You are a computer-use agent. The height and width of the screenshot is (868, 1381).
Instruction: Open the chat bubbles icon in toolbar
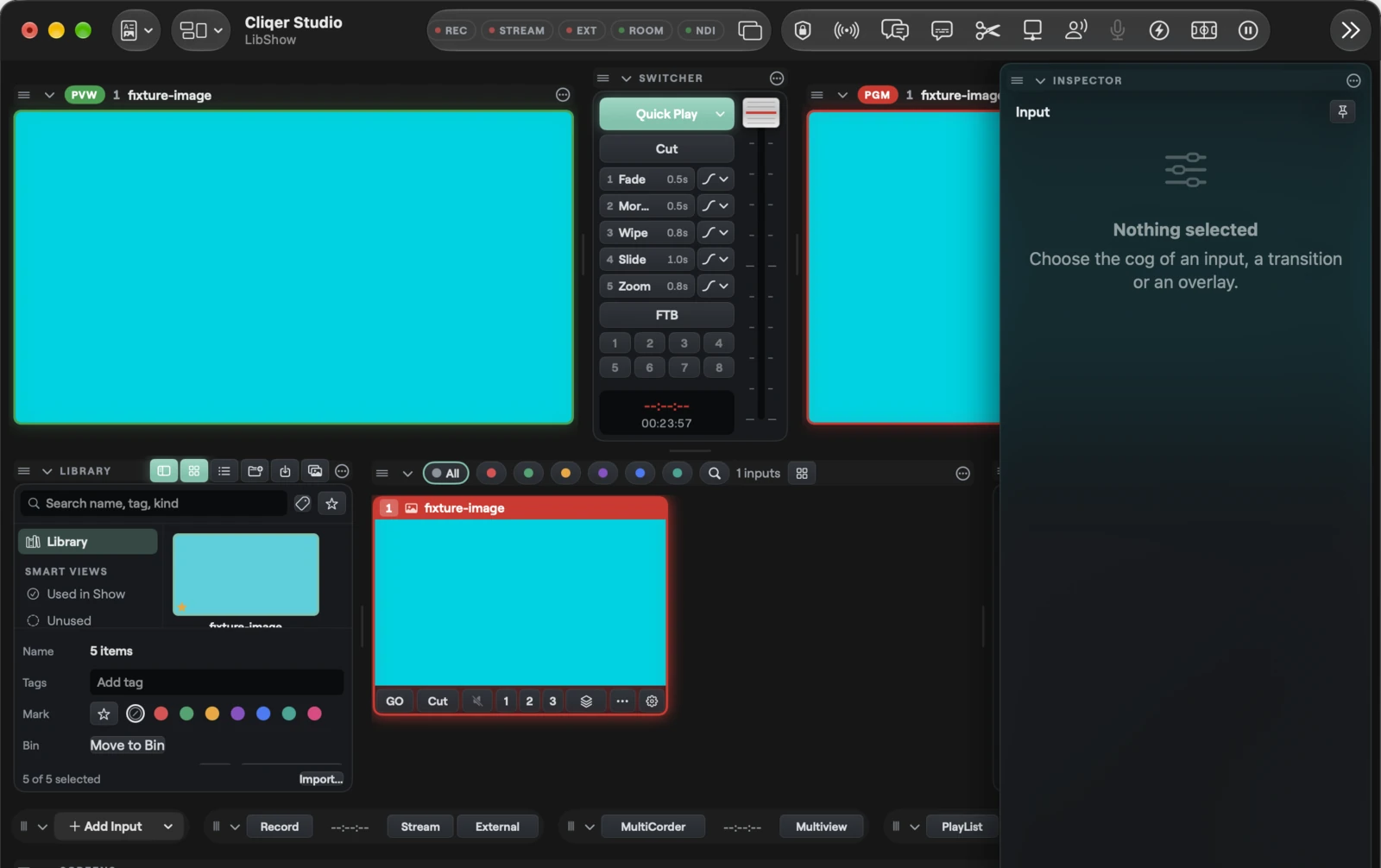[x=894, y=31]
